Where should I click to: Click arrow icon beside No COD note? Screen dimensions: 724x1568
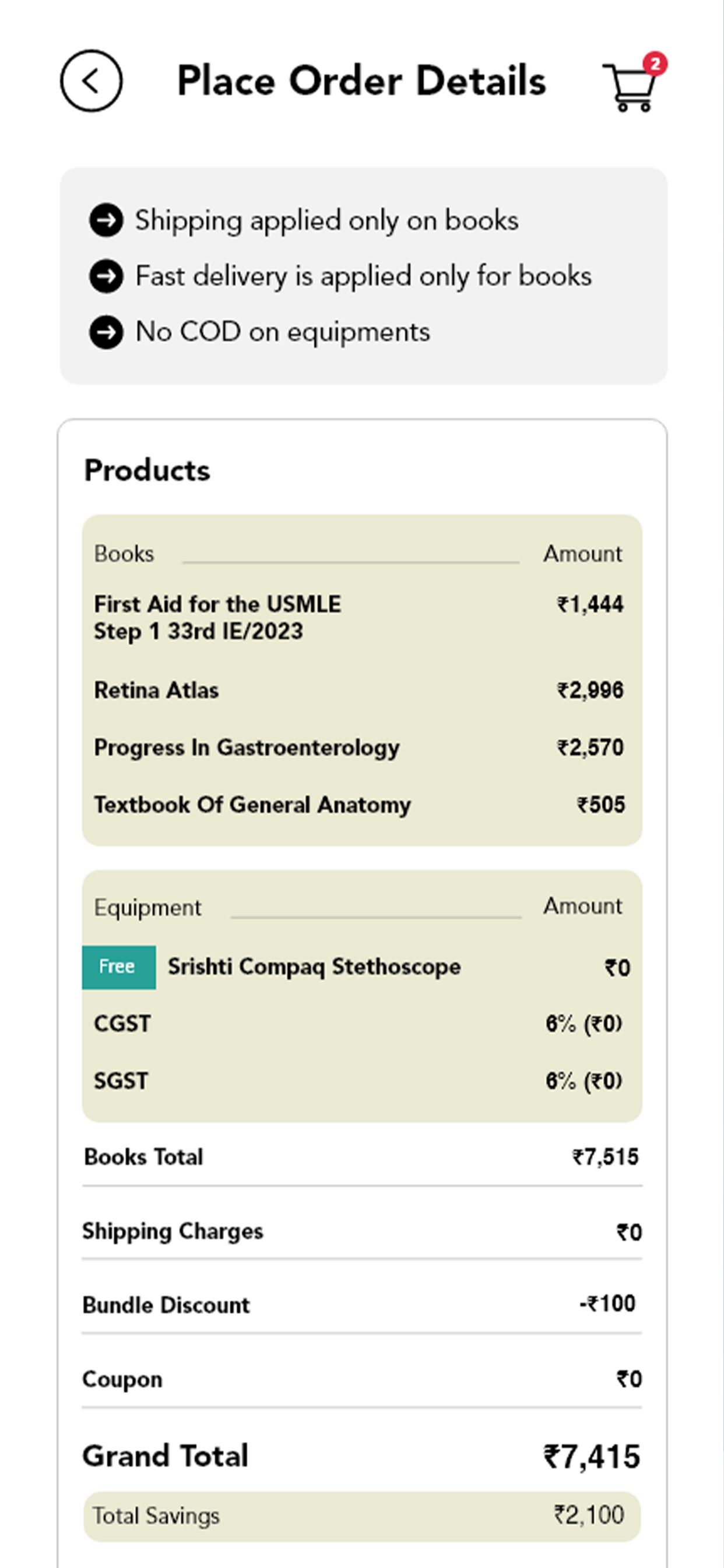pos(107,332)
